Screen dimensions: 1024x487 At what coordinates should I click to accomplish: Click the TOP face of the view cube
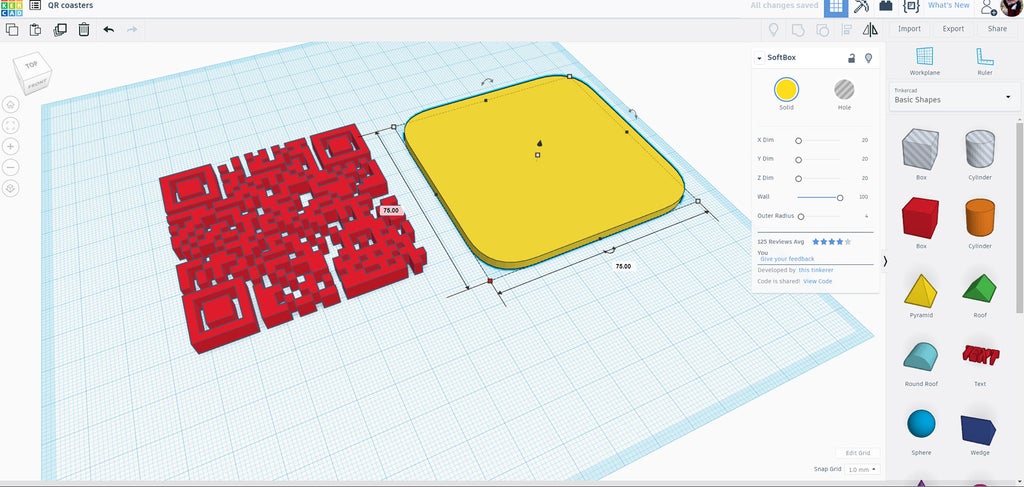[x=32, y=65]
